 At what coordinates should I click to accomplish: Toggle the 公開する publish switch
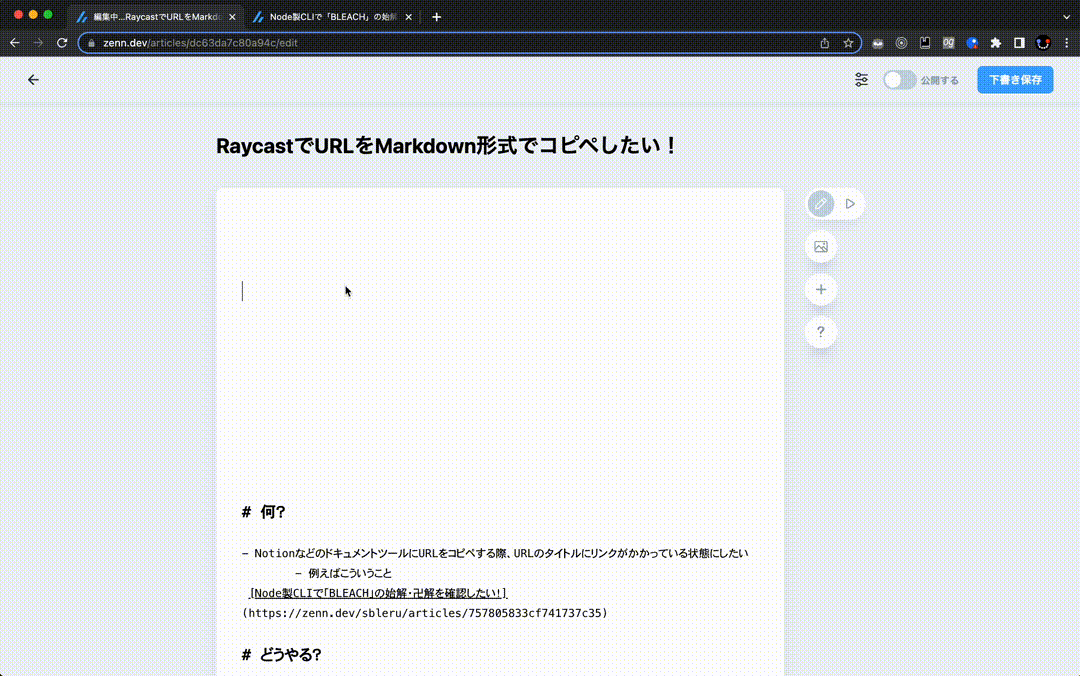pos(899,80)
